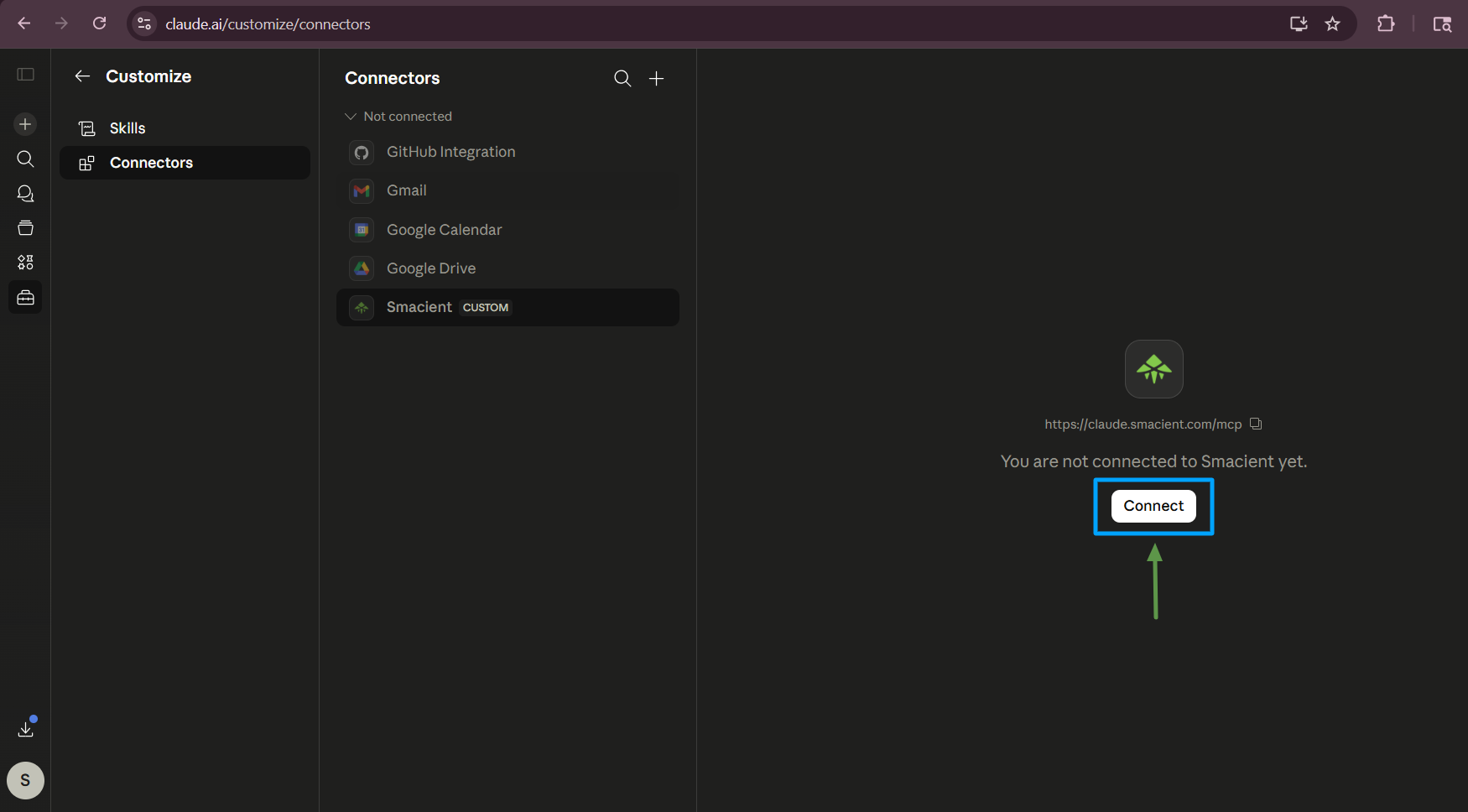The image size is (1468, 812).
Task: Start a new chat with plus icon
Action: click(x=25, y=124)
